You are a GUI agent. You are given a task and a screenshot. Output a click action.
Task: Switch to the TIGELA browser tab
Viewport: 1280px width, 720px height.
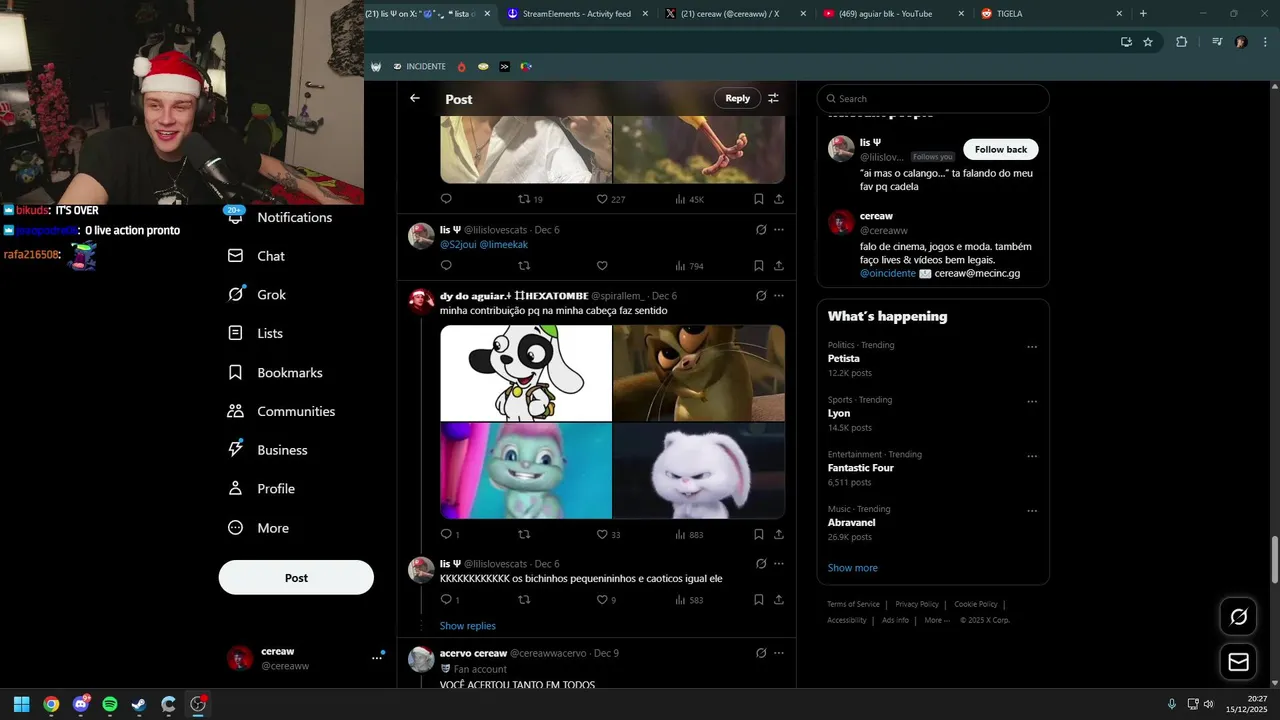[1049, 14]
